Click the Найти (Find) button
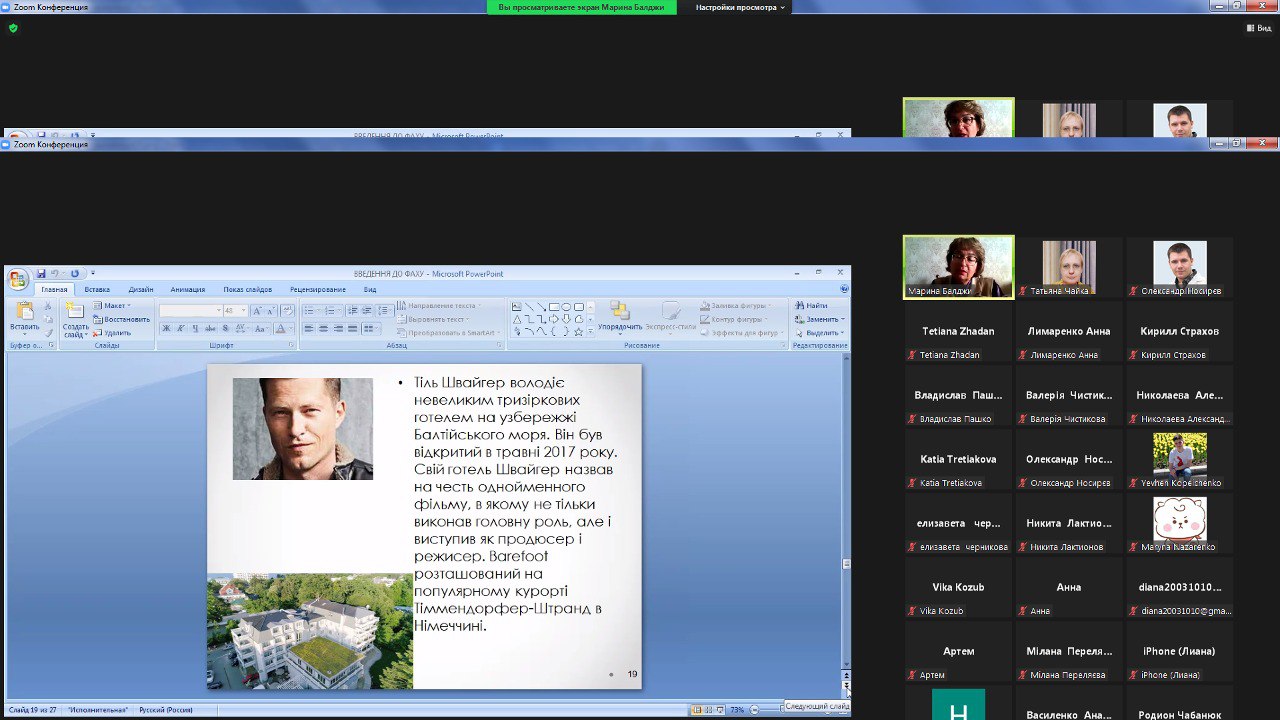Viewport: 1280px width, 720px height. [x=811, y=306]
